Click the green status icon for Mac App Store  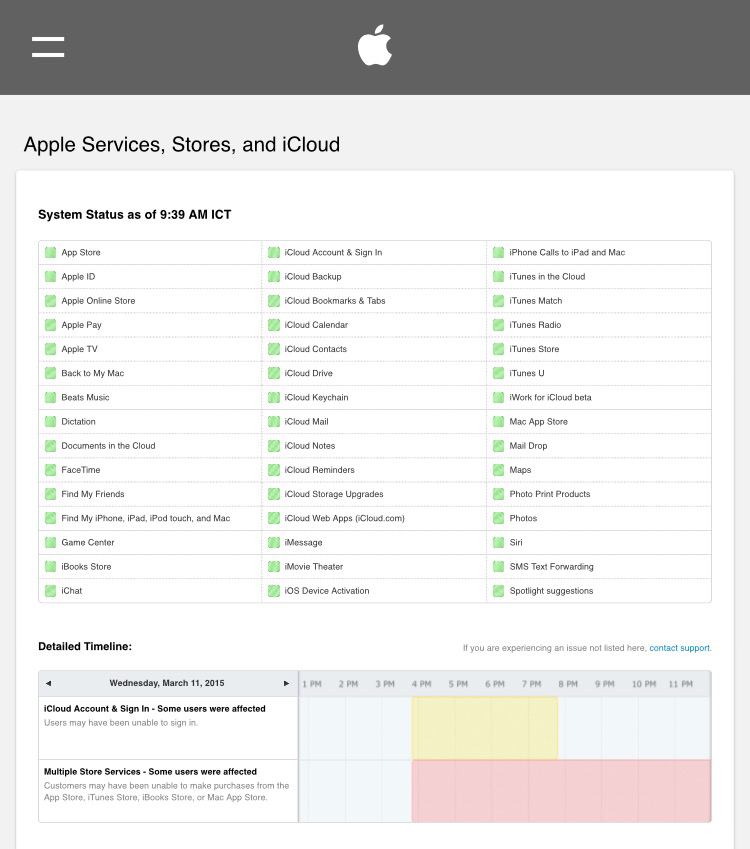point(499,422)
